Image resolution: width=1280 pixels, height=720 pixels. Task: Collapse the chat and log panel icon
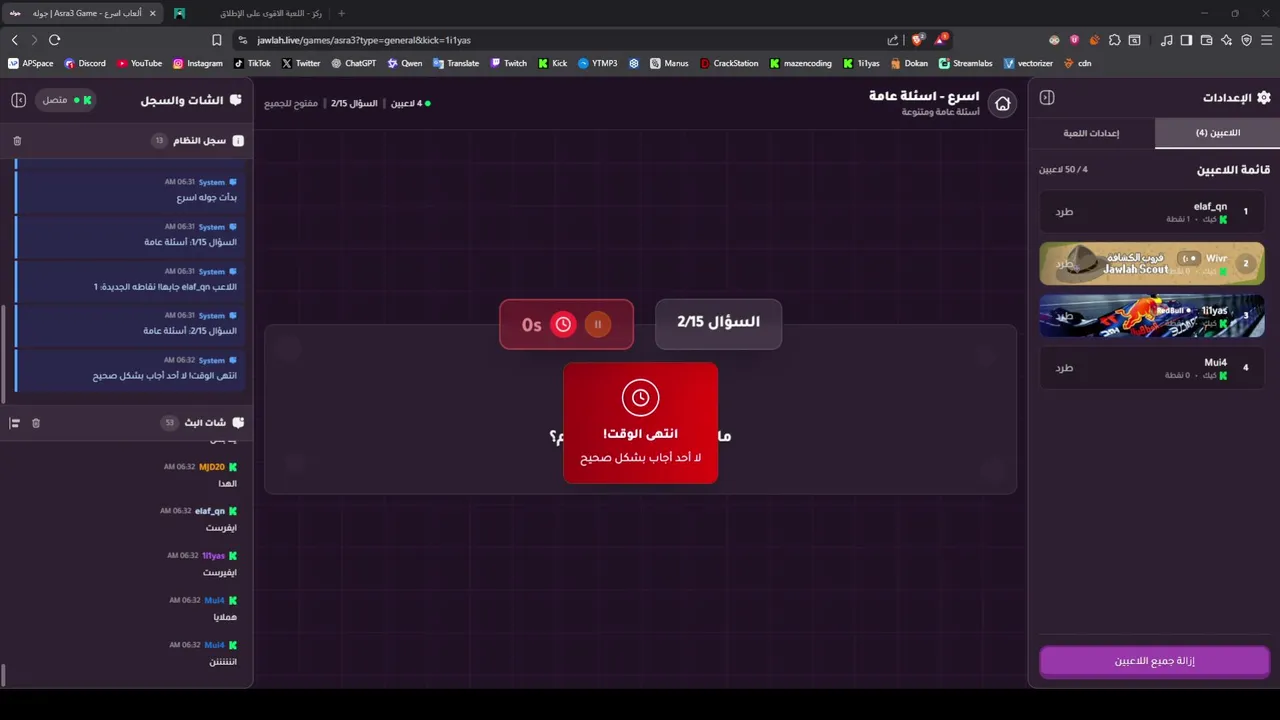tap(18, 100)
